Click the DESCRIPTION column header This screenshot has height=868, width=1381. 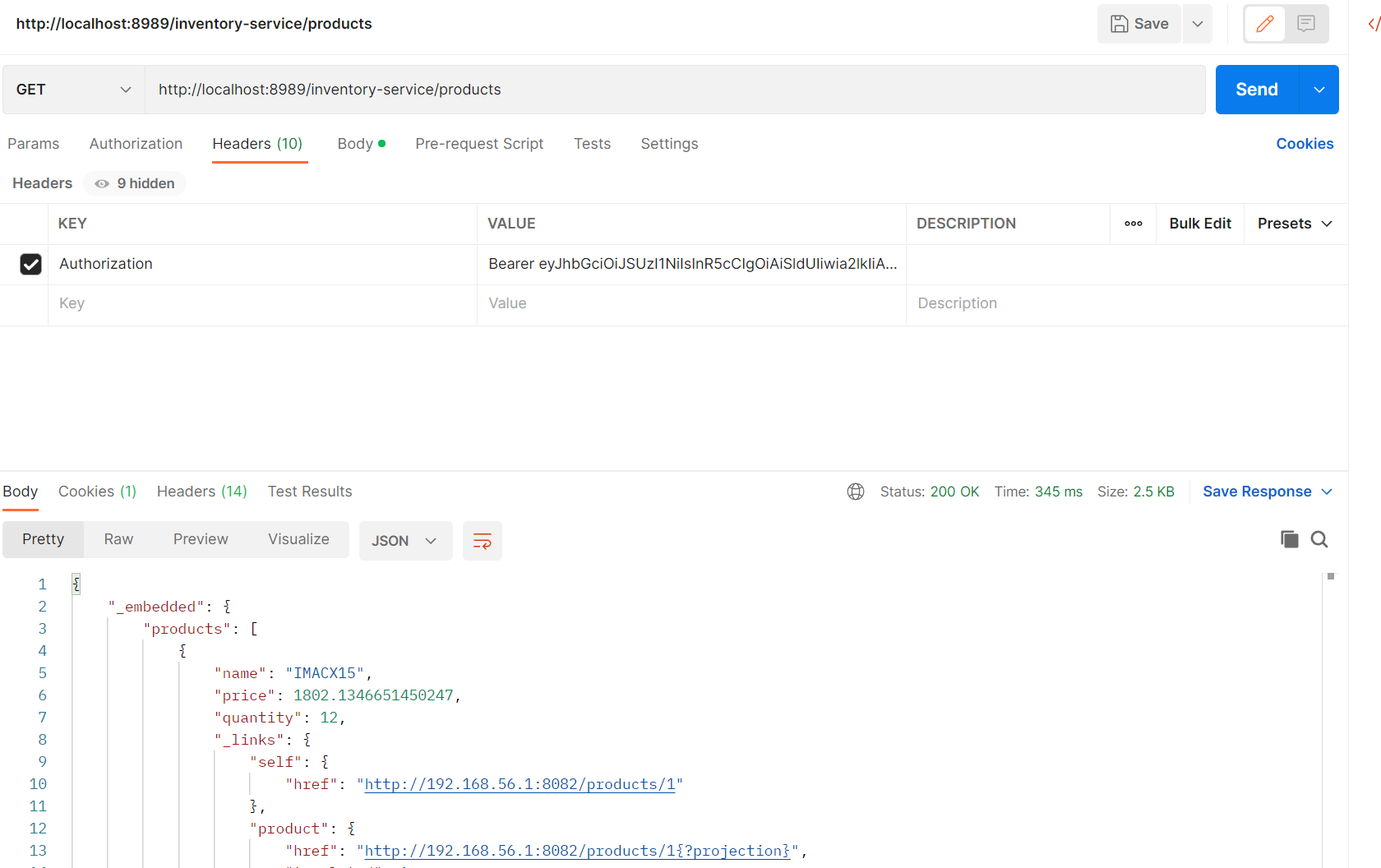click(966, 224)
